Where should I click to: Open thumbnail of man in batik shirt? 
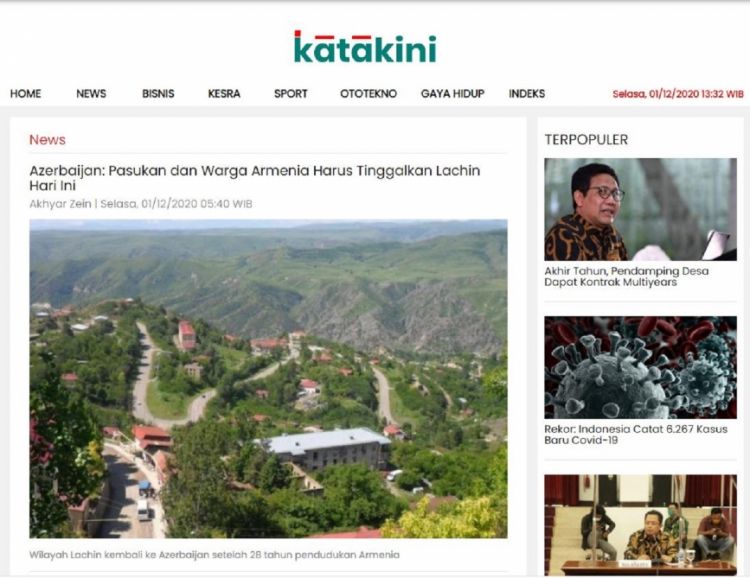[x=640, y=210]
